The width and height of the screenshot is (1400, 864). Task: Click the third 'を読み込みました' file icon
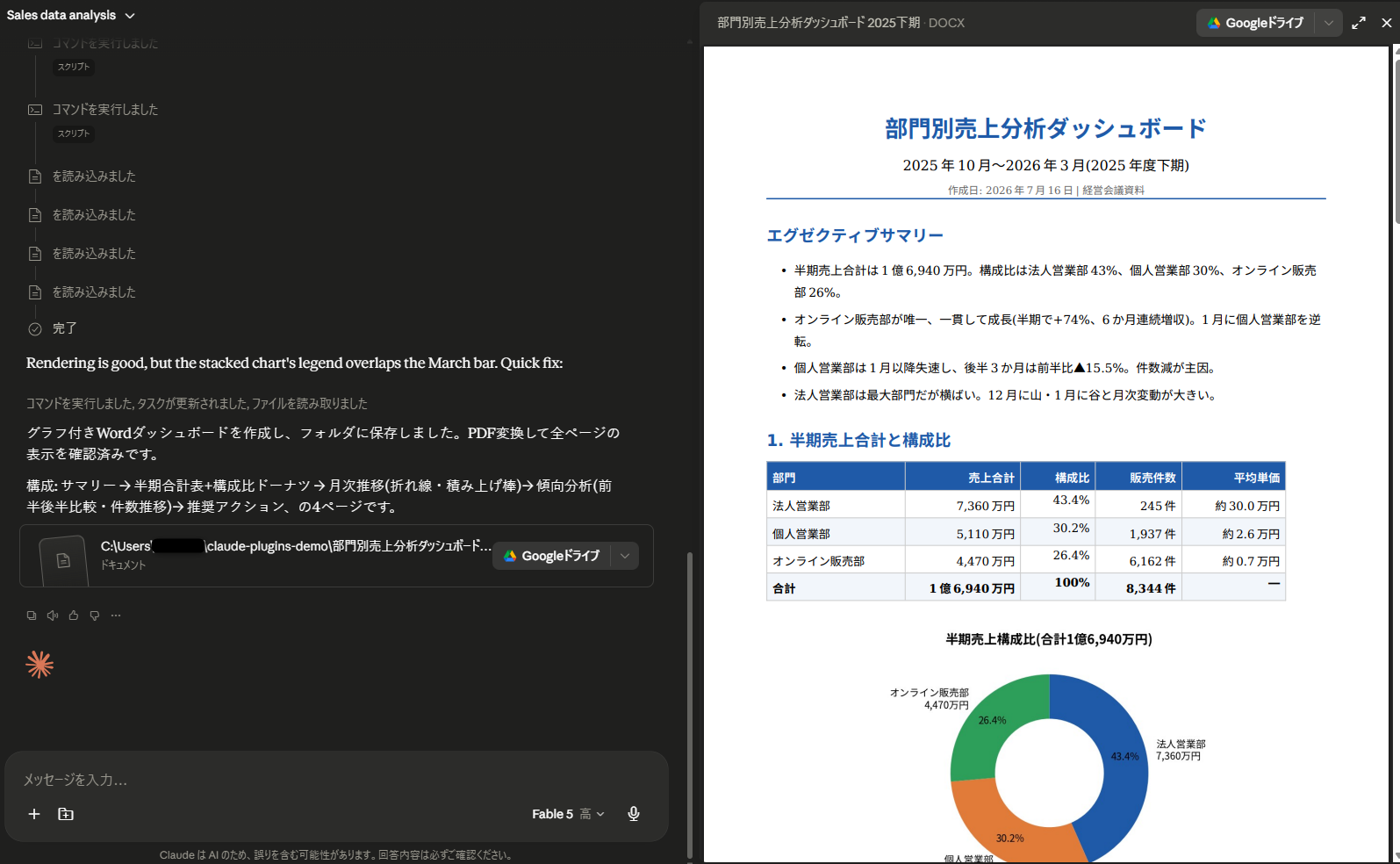pos(35,254)
